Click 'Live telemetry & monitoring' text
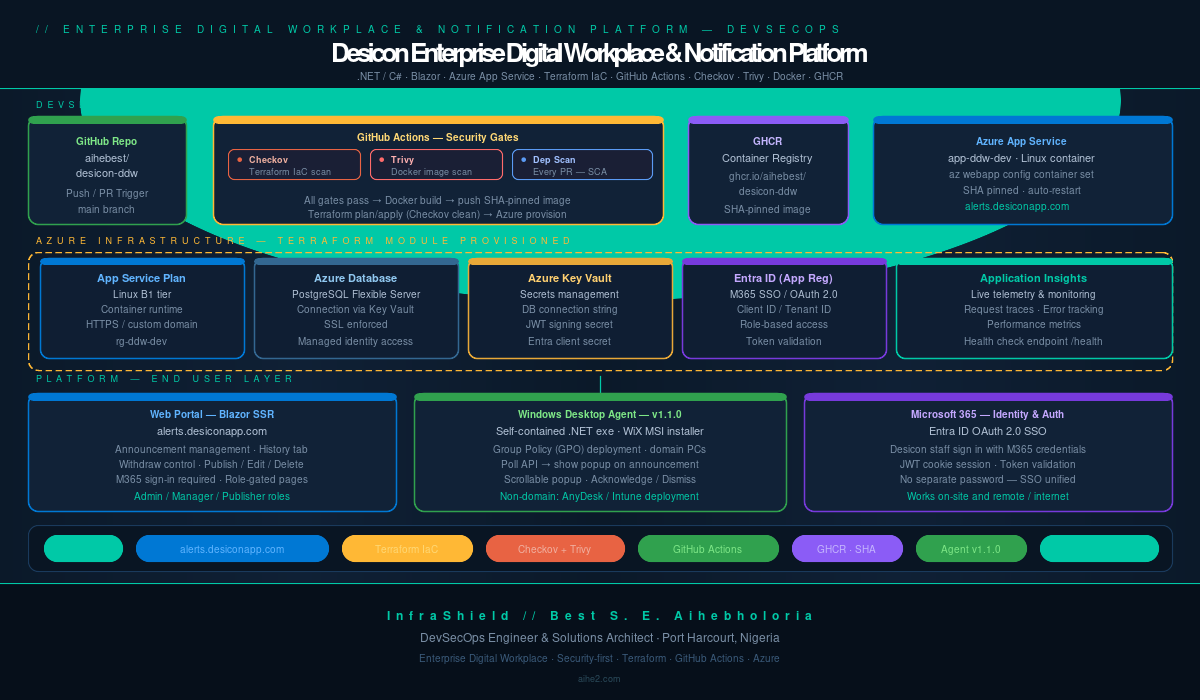The width and height of the screenshot is (1200, 700). [x=1034, y=294]
